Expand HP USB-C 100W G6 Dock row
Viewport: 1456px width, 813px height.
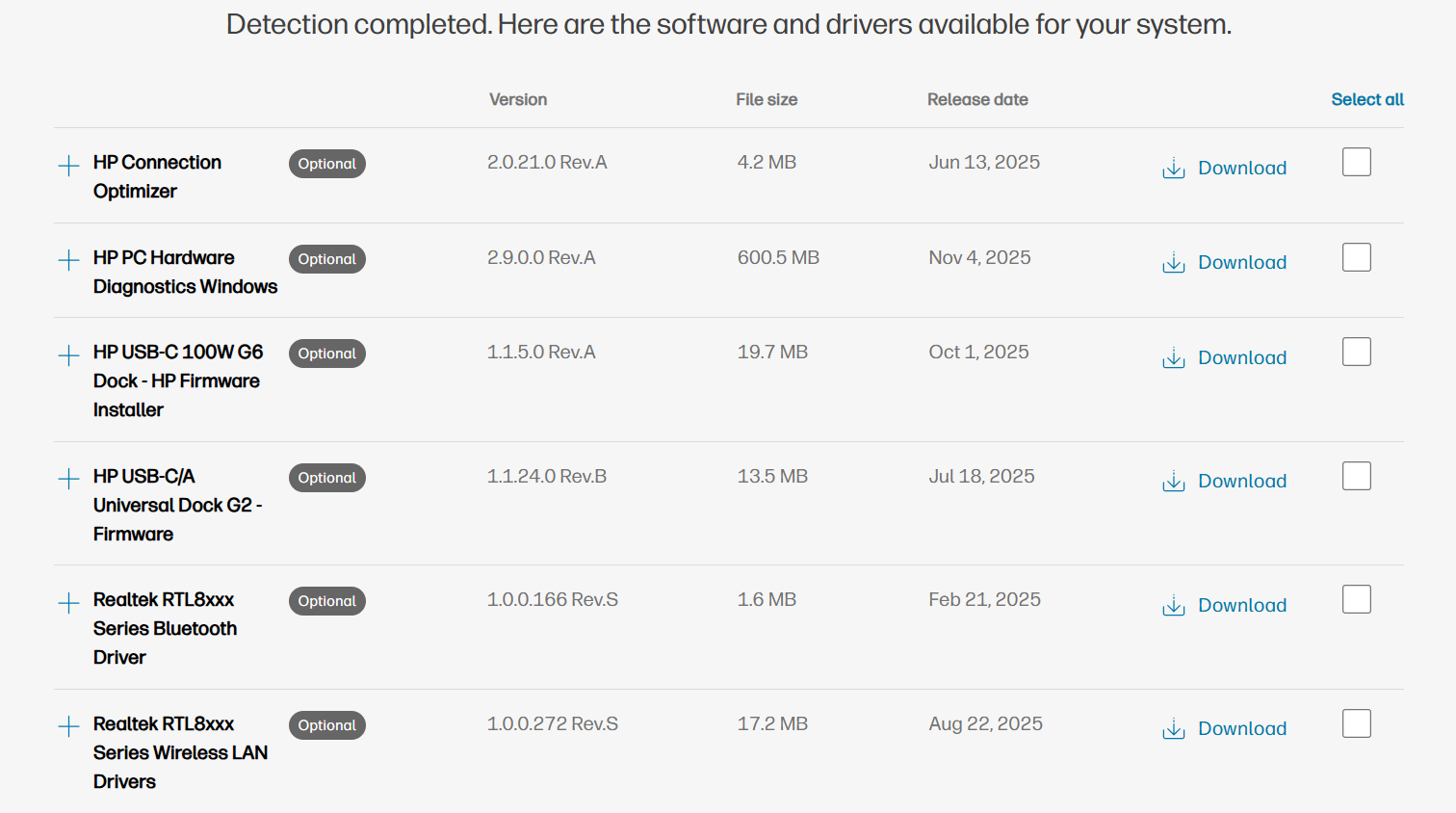tap(68, 355)
